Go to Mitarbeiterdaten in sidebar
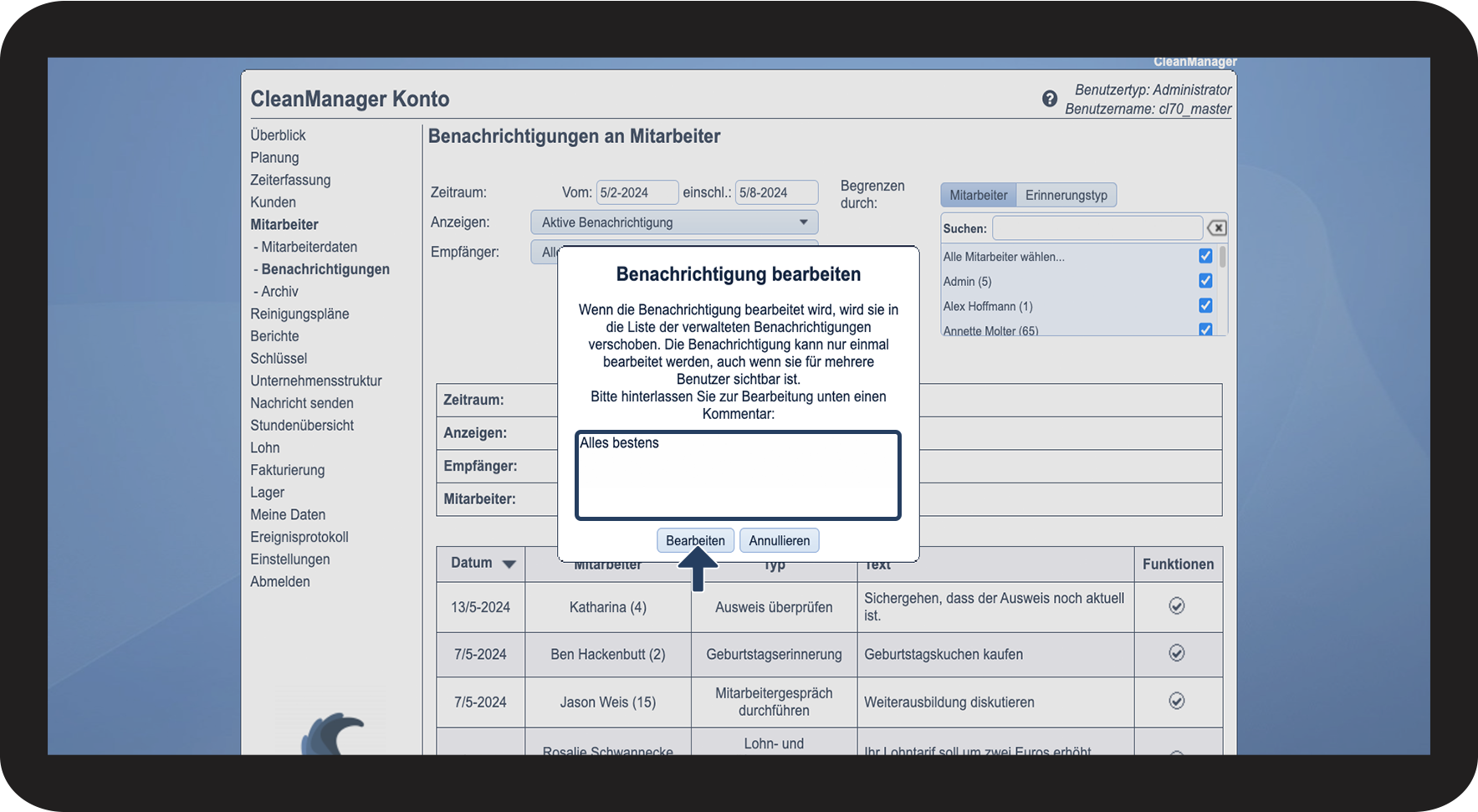The height and width of the screenshot is (812, 1478). pyautogui.click(x=309, y=247)
